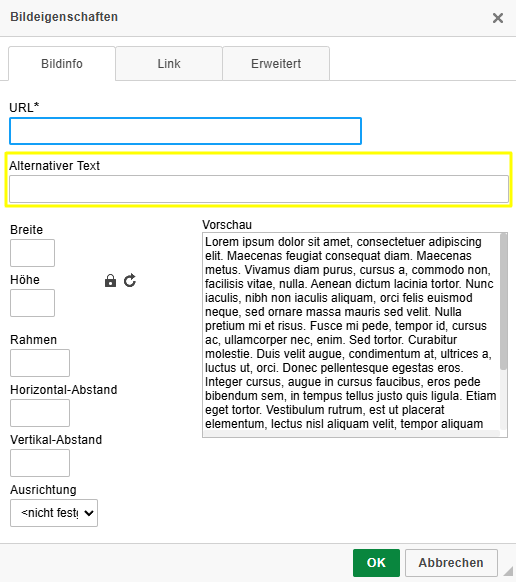
Task: Focus the URL input field
Action: [x=185, y=131]
